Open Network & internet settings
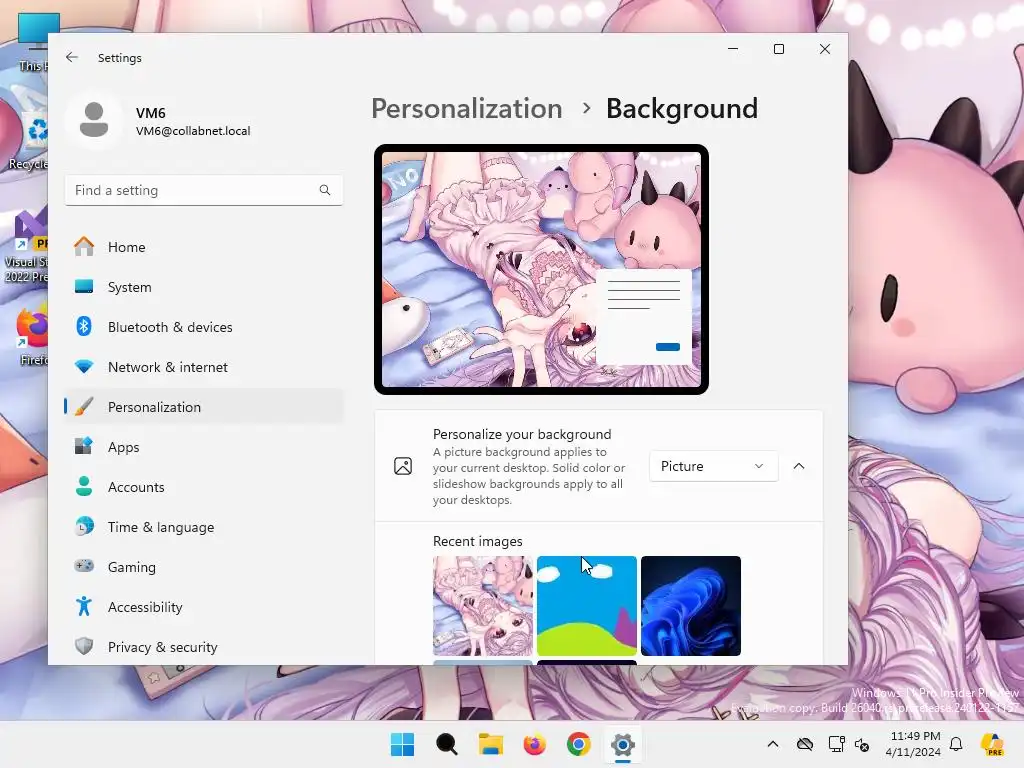1024x768 pixels. coord(204,367)
